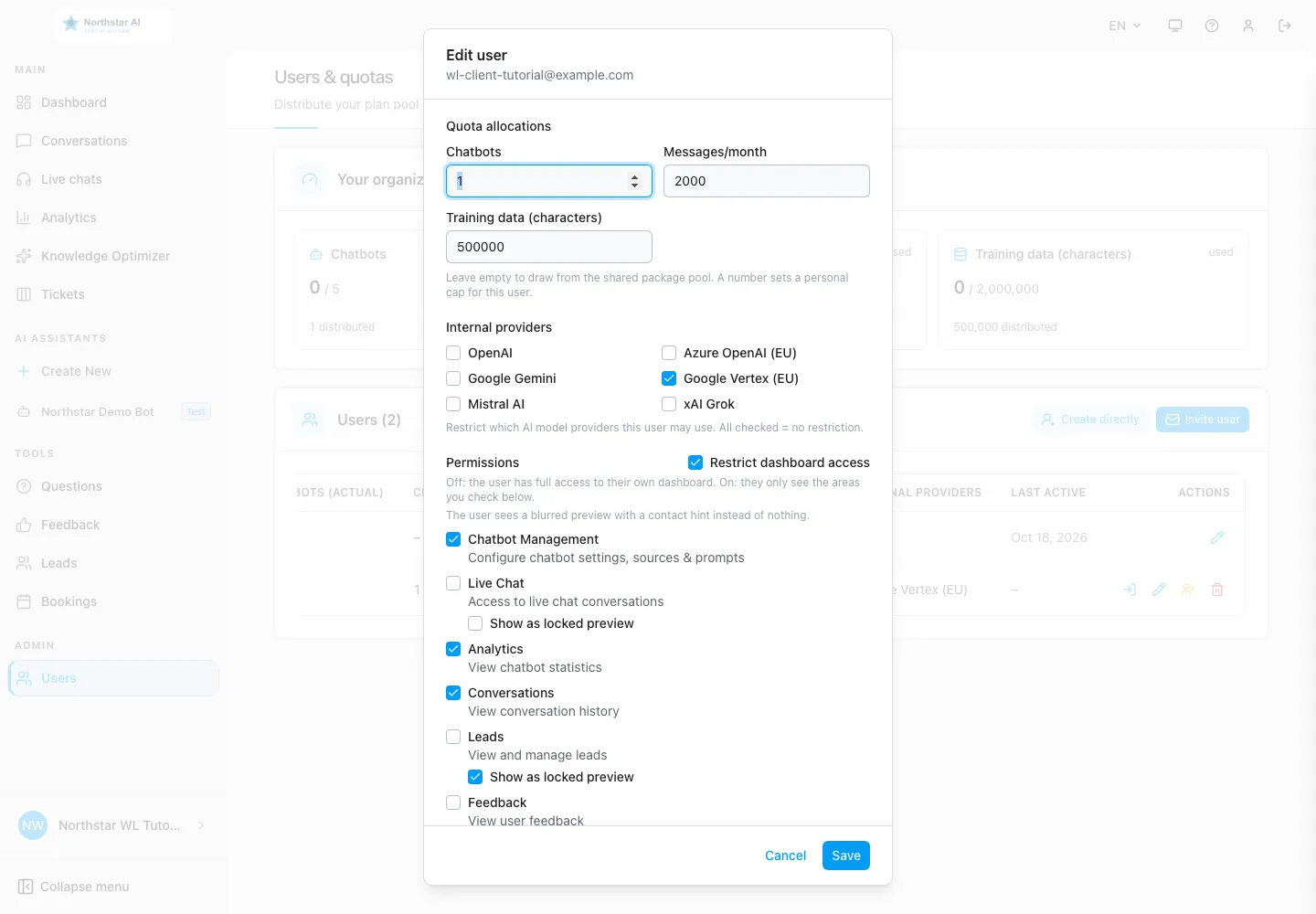Screen dimensions: 1316x914
Task: Enable the Live Chat permission checkbox
Action: 453,583
